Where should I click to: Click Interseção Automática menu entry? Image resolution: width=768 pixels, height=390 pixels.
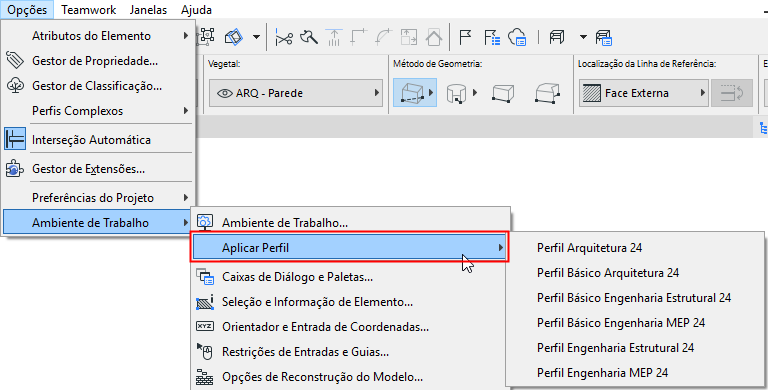98,140
